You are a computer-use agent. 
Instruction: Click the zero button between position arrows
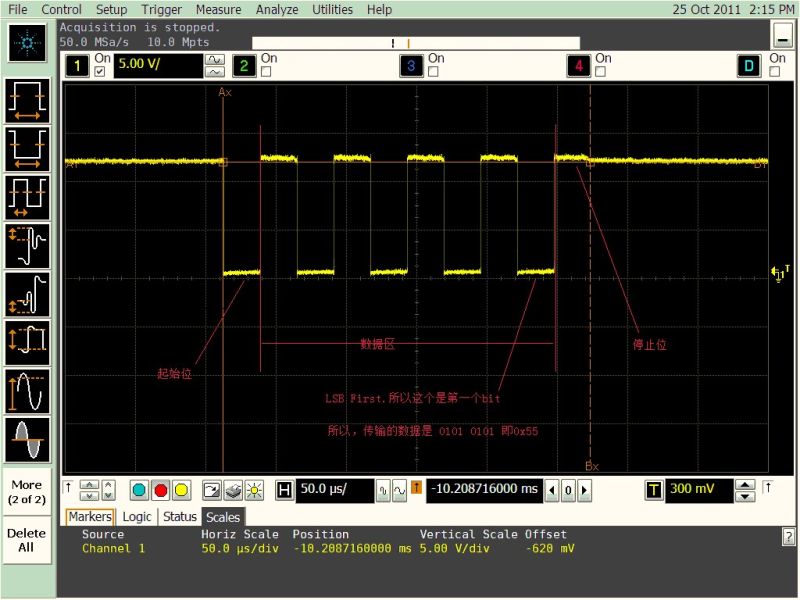[567, 490]
